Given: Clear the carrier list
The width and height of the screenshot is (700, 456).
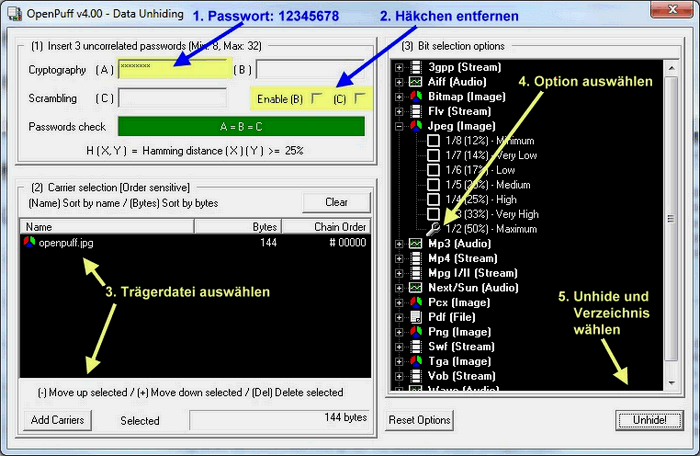Looking at the screenshot, I should click(x=336, y=202).
